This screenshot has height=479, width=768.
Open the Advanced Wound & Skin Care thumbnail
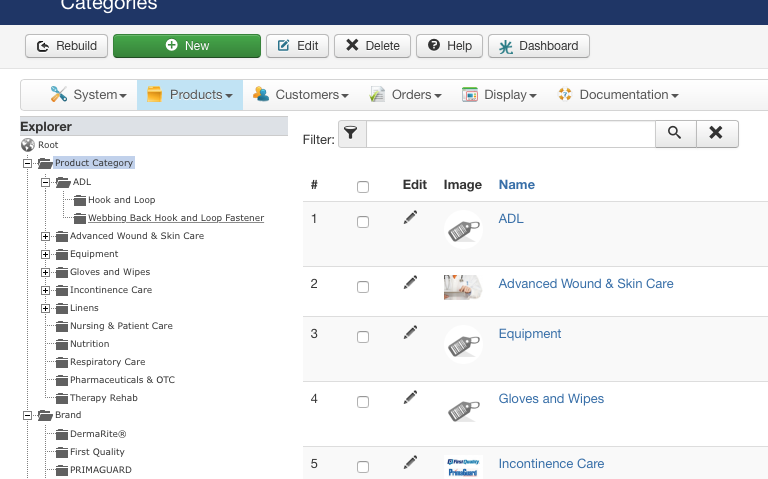pos(463,287)
